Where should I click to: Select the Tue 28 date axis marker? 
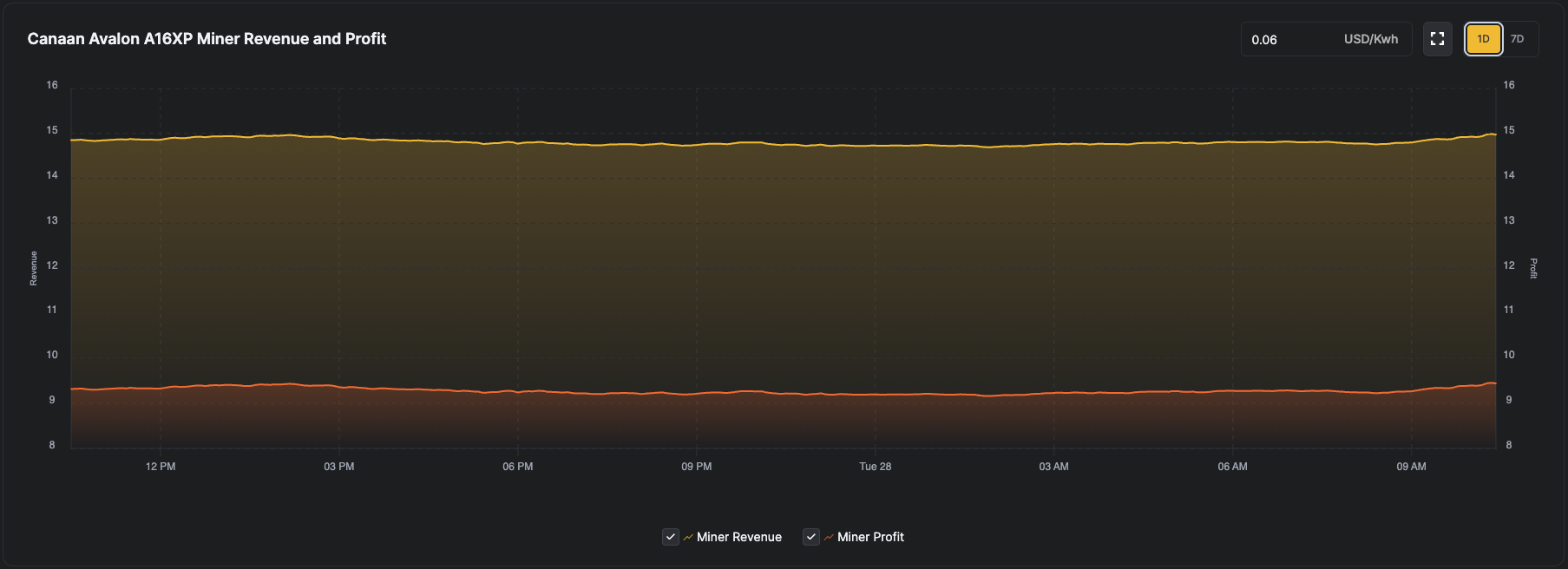point(875,467)
